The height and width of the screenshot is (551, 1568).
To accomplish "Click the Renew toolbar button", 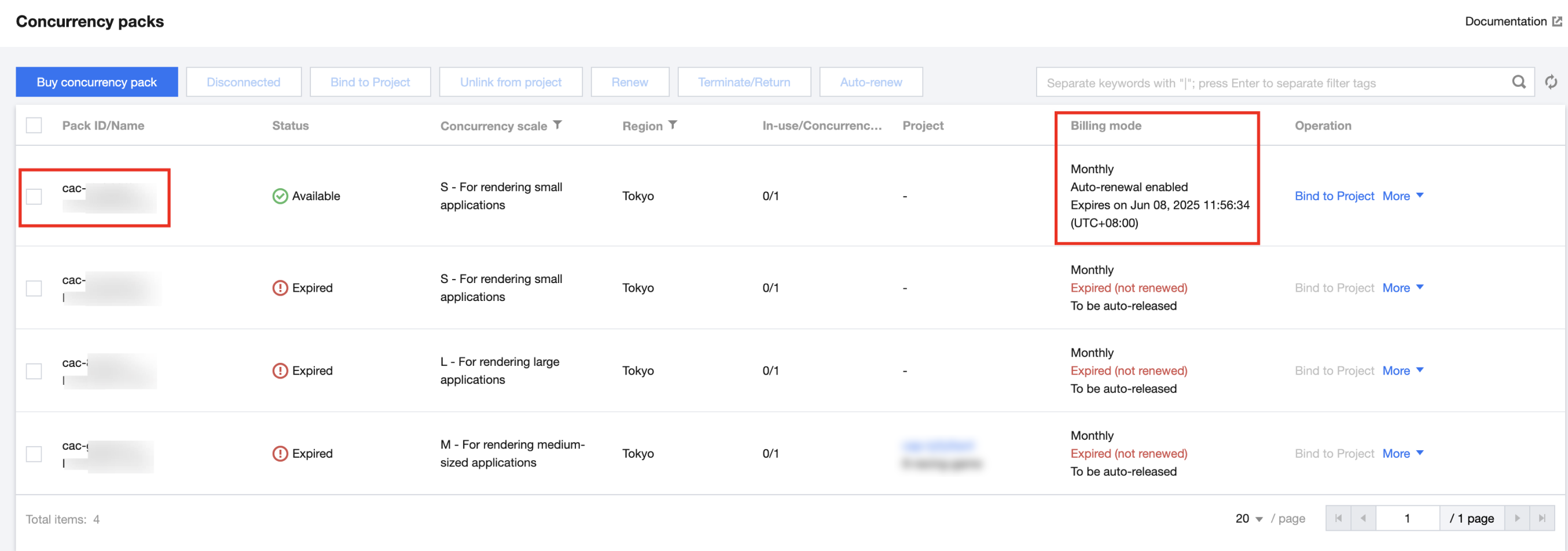I will (629, 82).
